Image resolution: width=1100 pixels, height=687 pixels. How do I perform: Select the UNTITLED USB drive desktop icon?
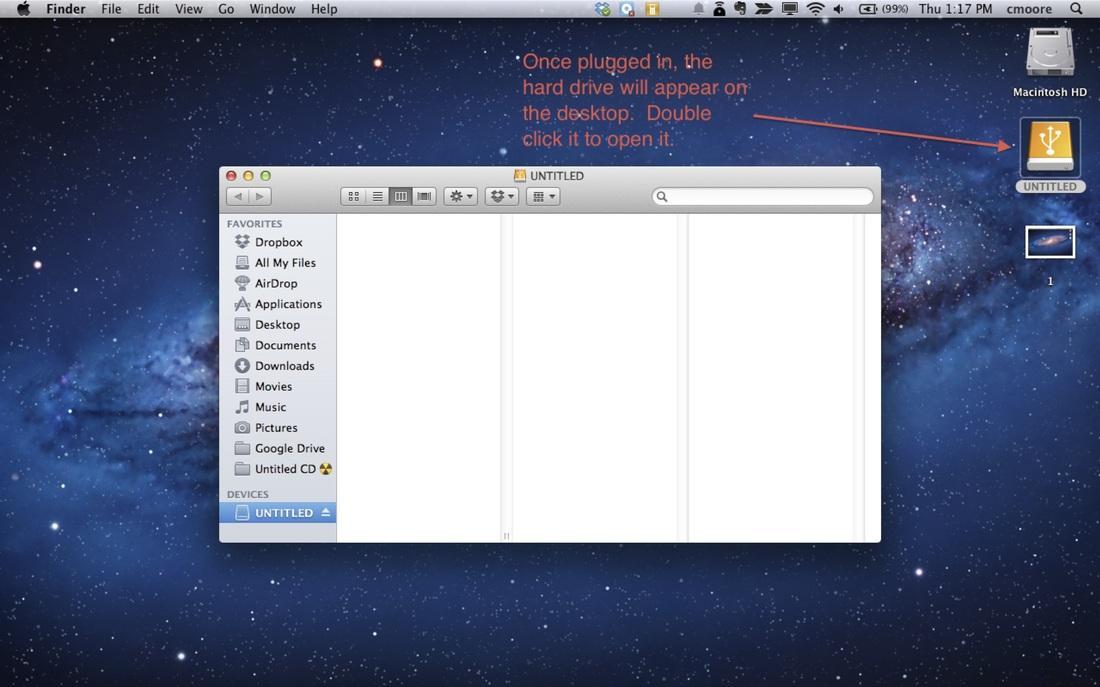1049,148
